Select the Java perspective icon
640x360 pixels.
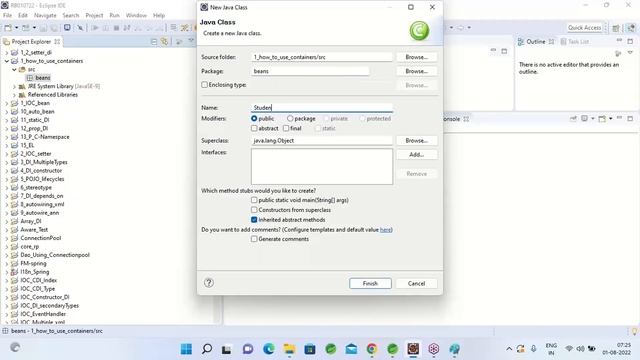pyautogui.click(x=631, y=28)
